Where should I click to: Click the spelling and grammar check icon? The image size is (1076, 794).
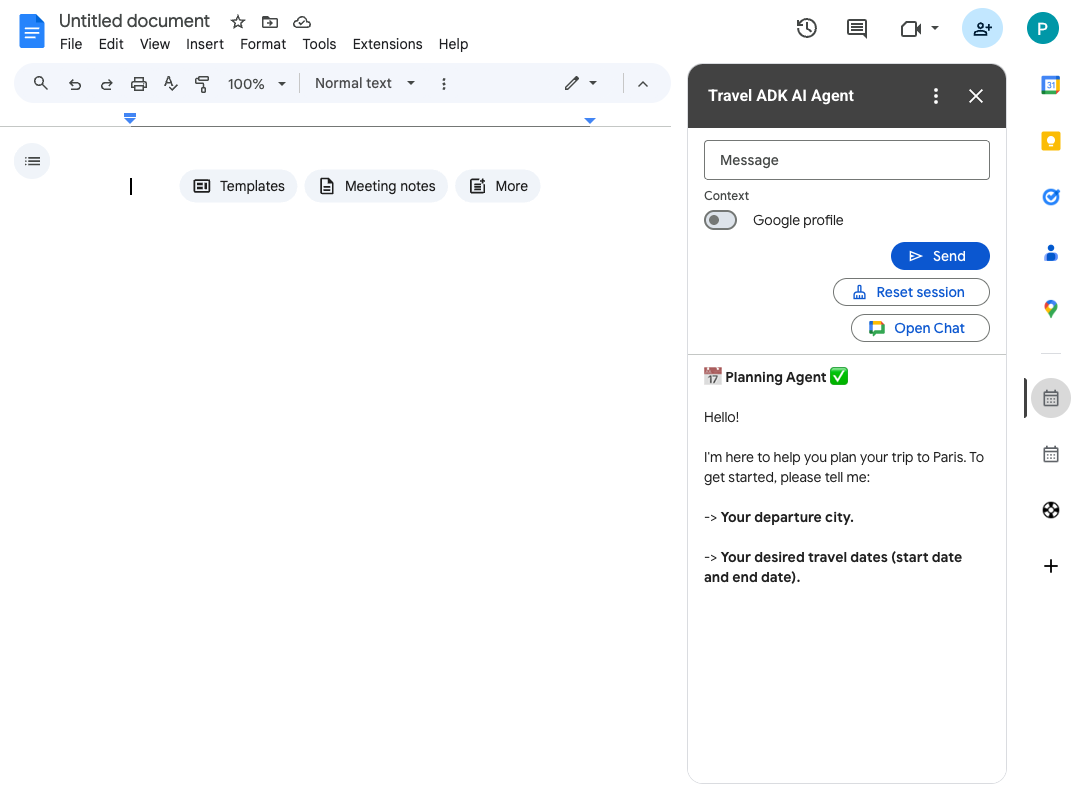click(171, 84)
